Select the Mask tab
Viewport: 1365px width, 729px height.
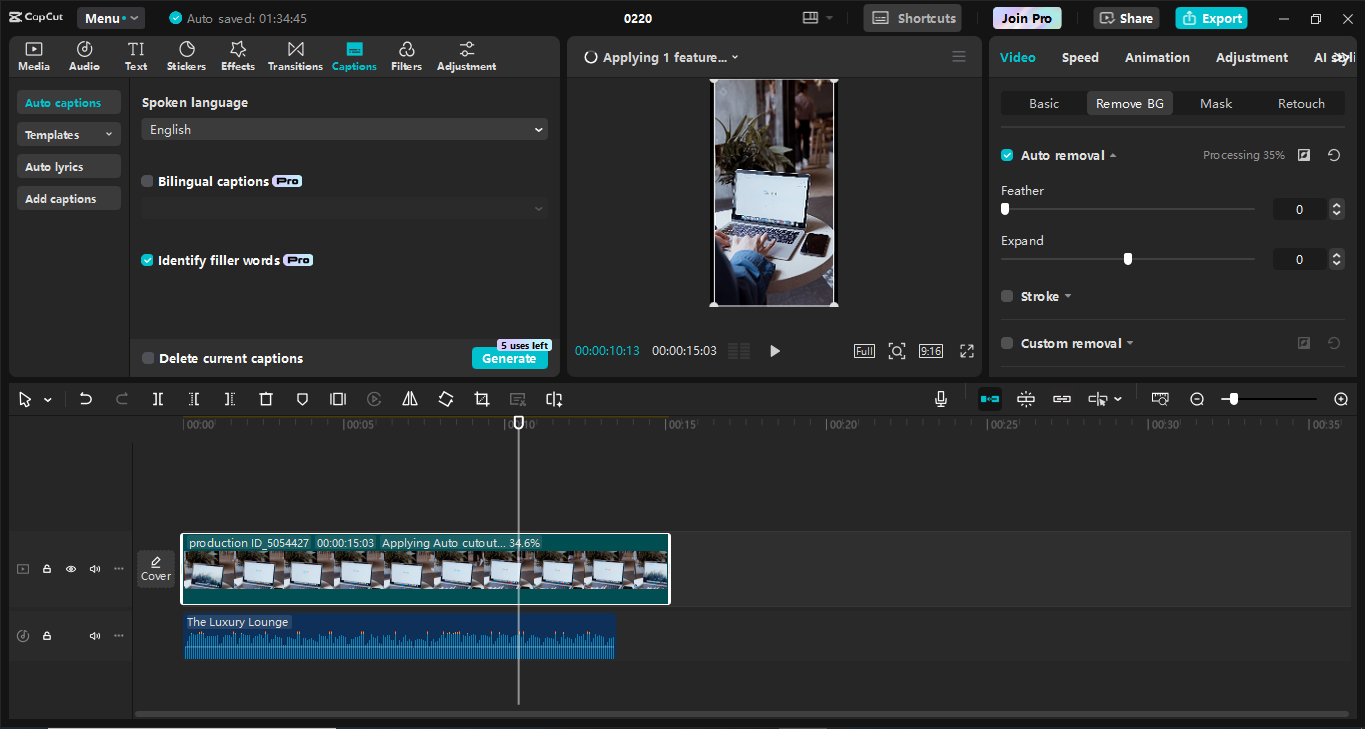pos(1216,103)
